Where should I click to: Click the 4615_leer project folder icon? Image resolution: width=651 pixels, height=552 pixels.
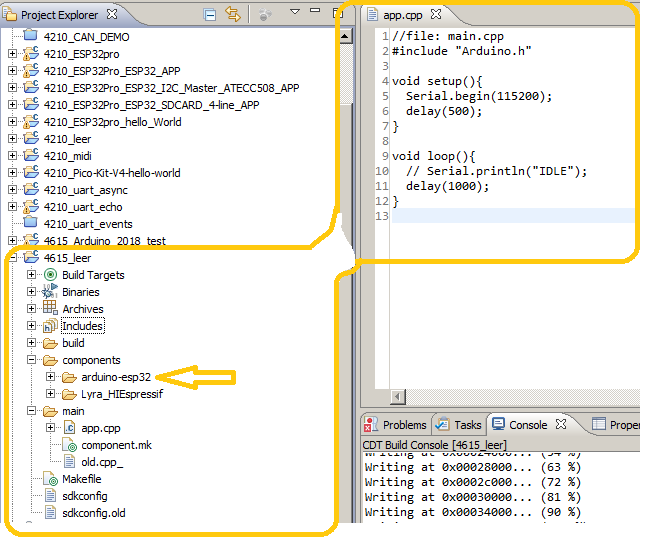click(31, 257)
